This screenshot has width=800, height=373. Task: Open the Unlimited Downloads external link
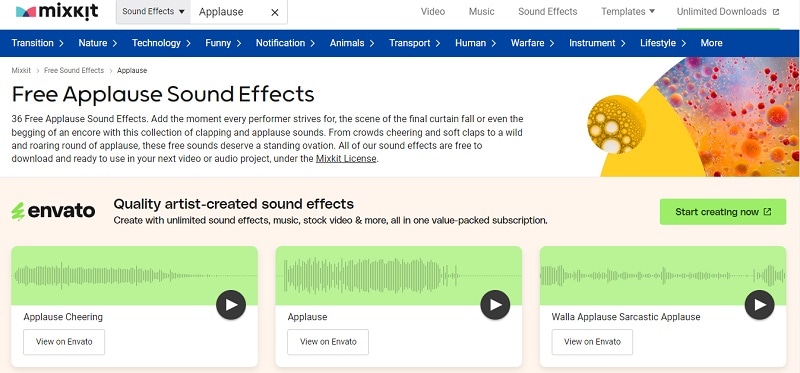tap(728, 12)
